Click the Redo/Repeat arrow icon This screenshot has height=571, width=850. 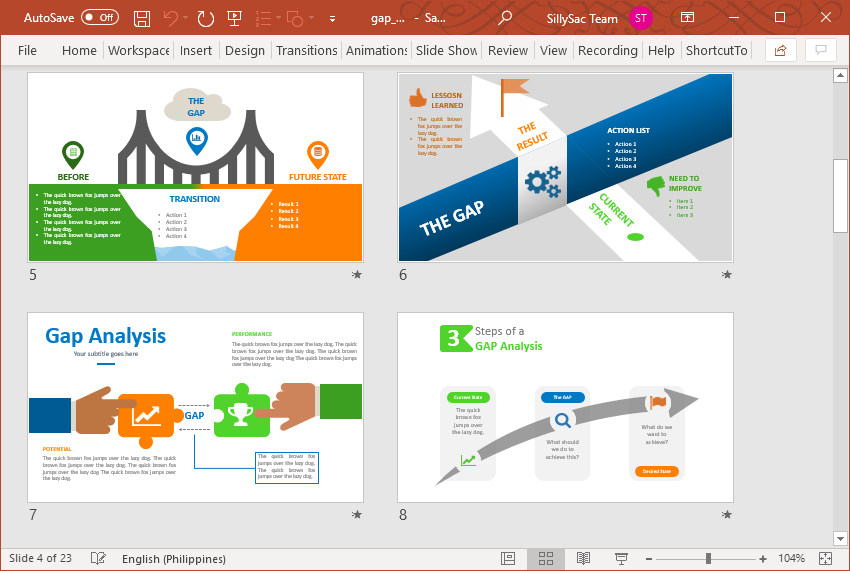[x=206, y=18]
